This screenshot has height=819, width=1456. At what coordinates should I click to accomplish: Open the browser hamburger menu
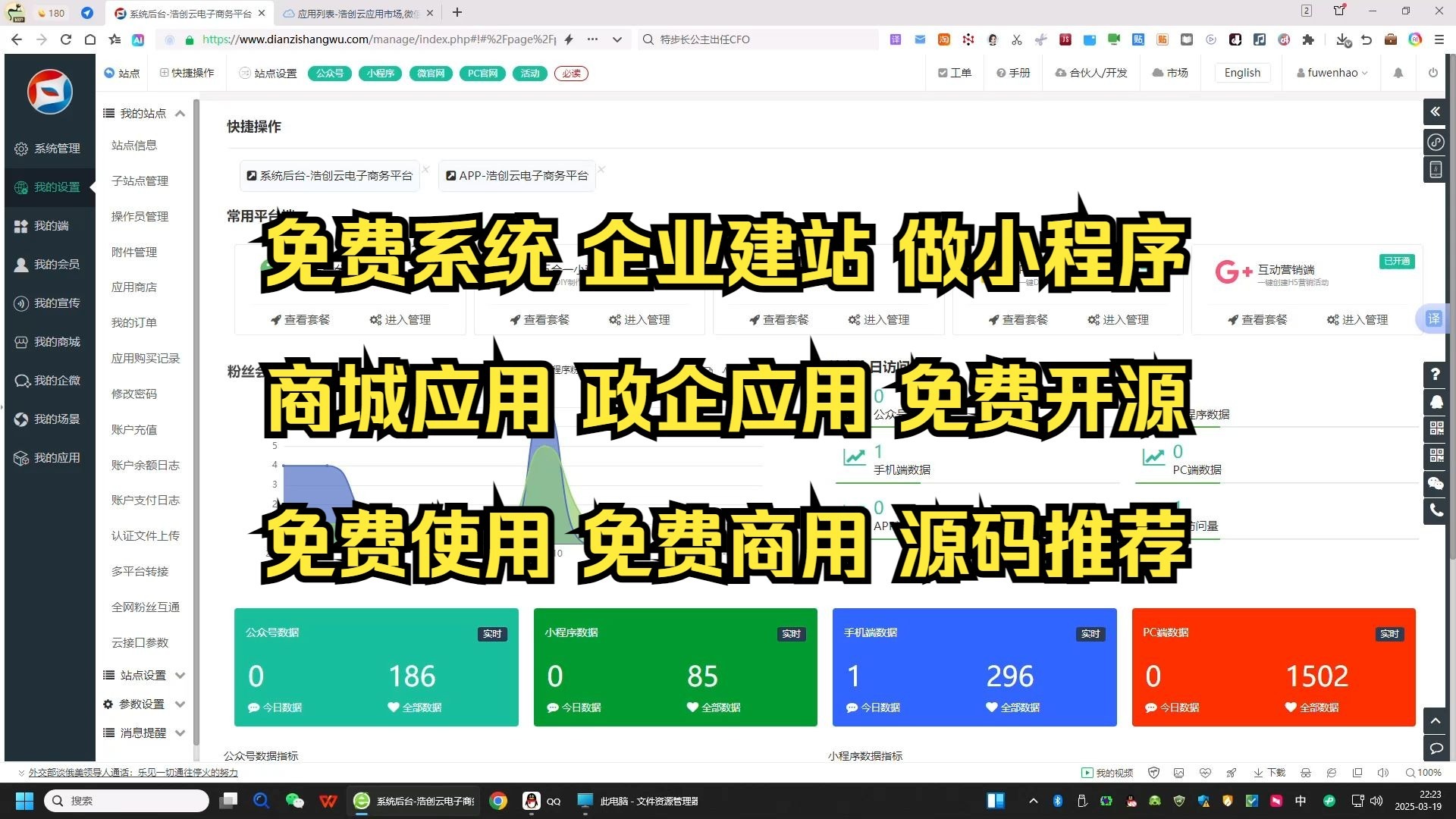[x=1439, y=39]
